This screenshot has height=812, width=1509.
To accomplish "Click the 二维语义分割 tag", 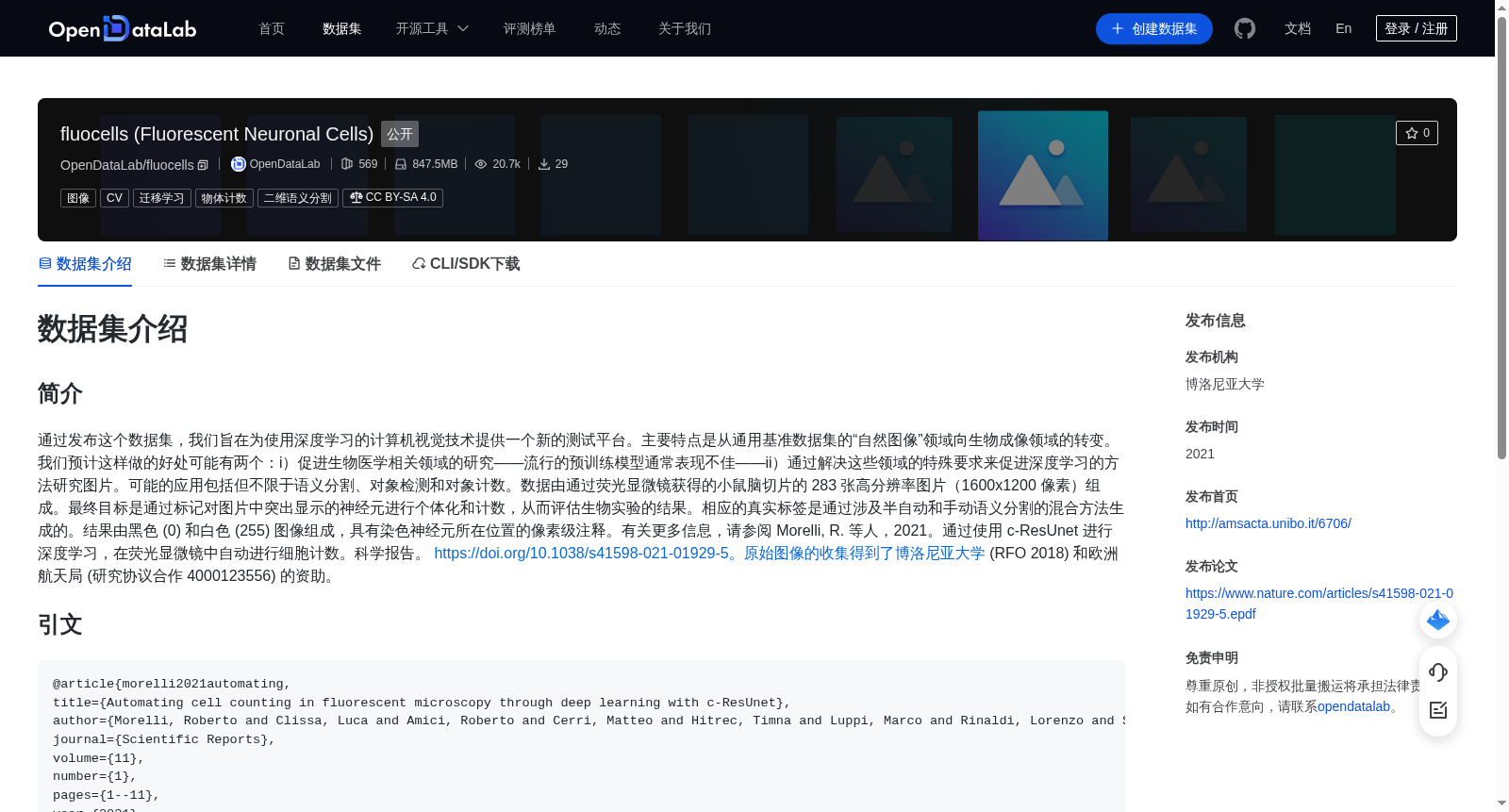I will coord(298,198).
